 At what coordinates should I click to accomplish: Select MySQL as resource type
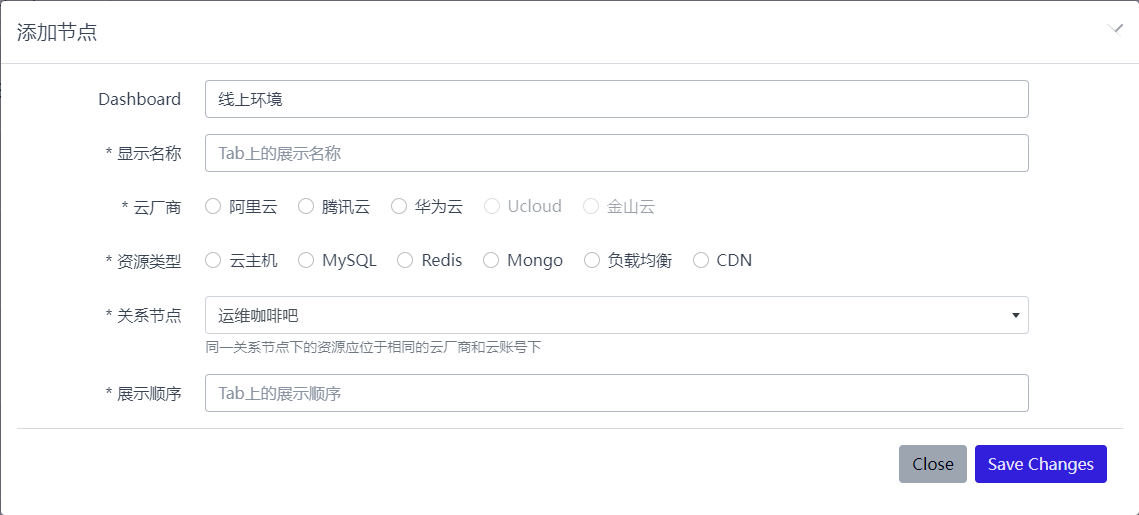pos(306,261)
